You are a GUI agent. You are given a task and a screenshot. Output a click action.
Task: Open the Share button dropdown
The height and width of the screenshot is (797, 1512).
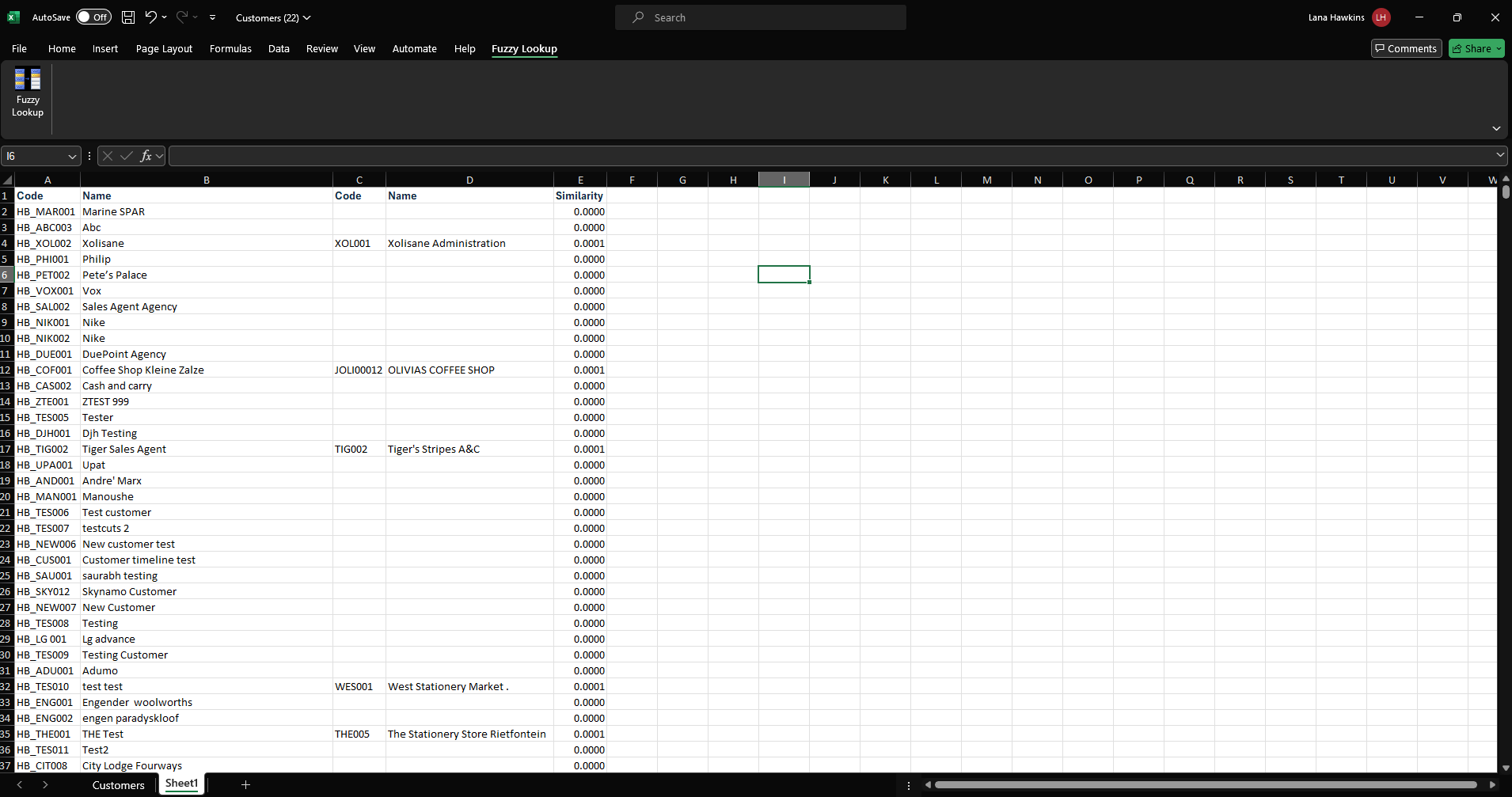click(x=1499, y=49)
